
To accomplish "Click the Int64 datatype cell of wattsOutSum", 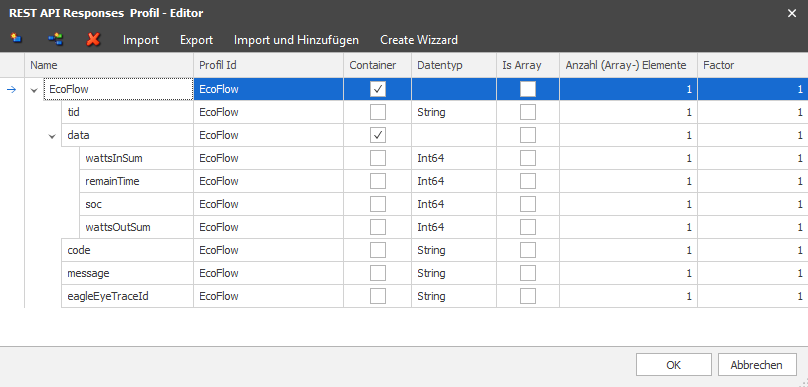I will click(454, 227).
